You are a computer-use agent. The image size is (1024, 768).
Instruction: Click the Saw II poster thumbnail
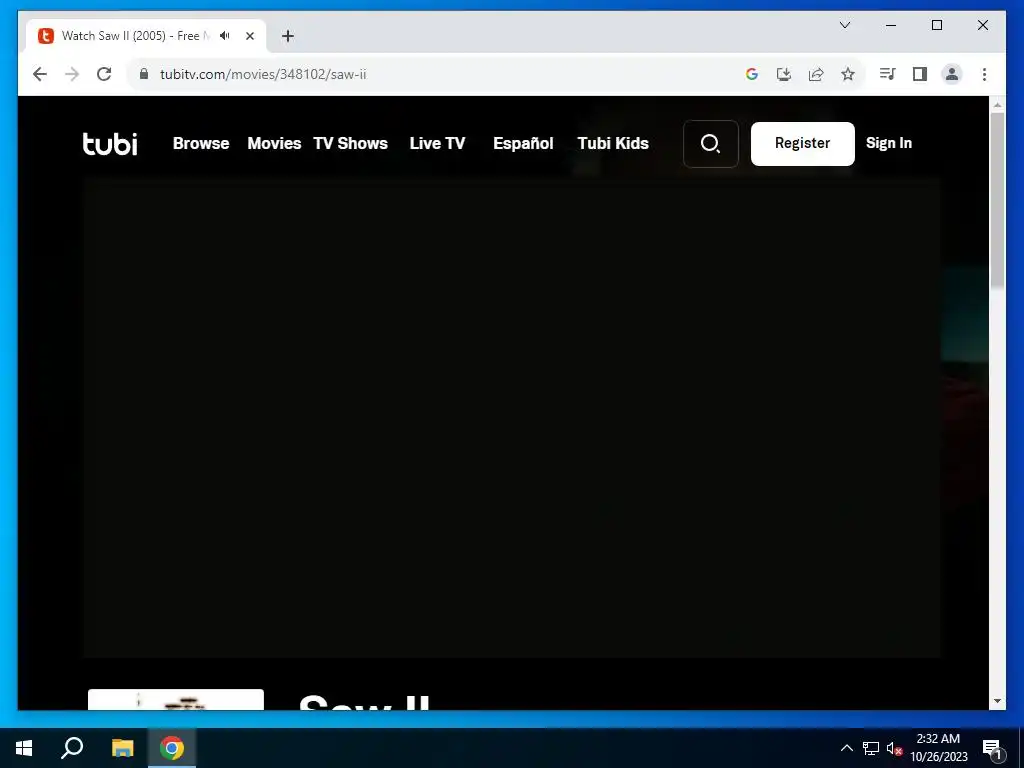coord(176,699)
